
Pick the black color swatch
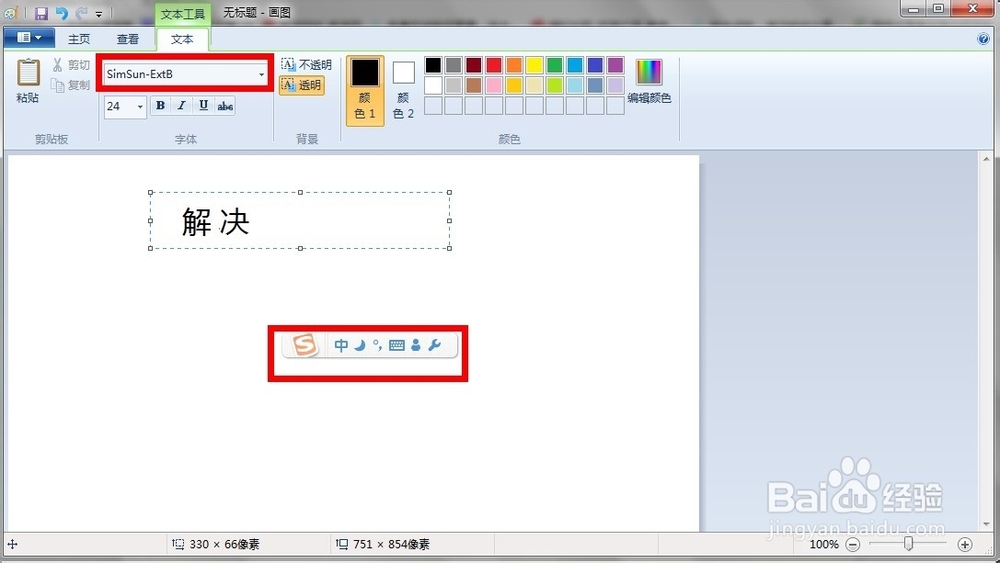433,64
